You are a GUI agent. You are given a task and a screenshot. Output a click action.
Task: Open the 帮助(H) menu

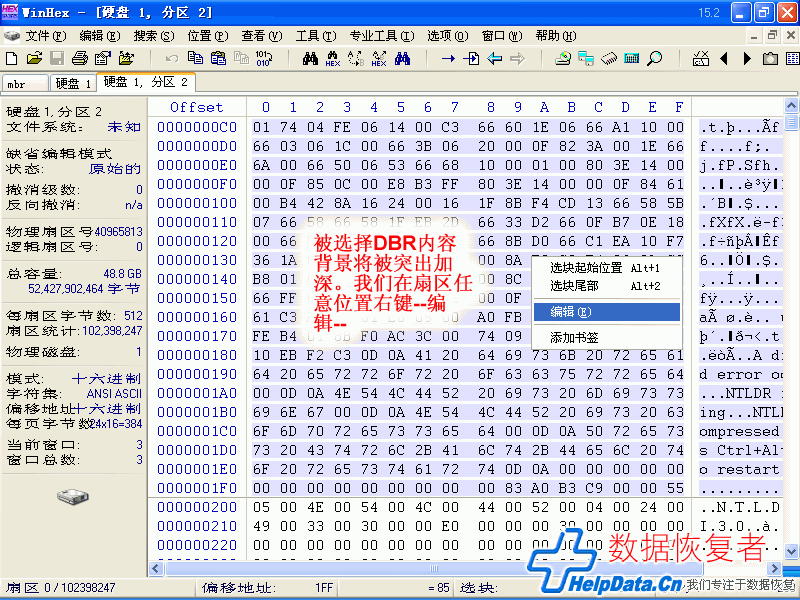(x=556, y=36)
